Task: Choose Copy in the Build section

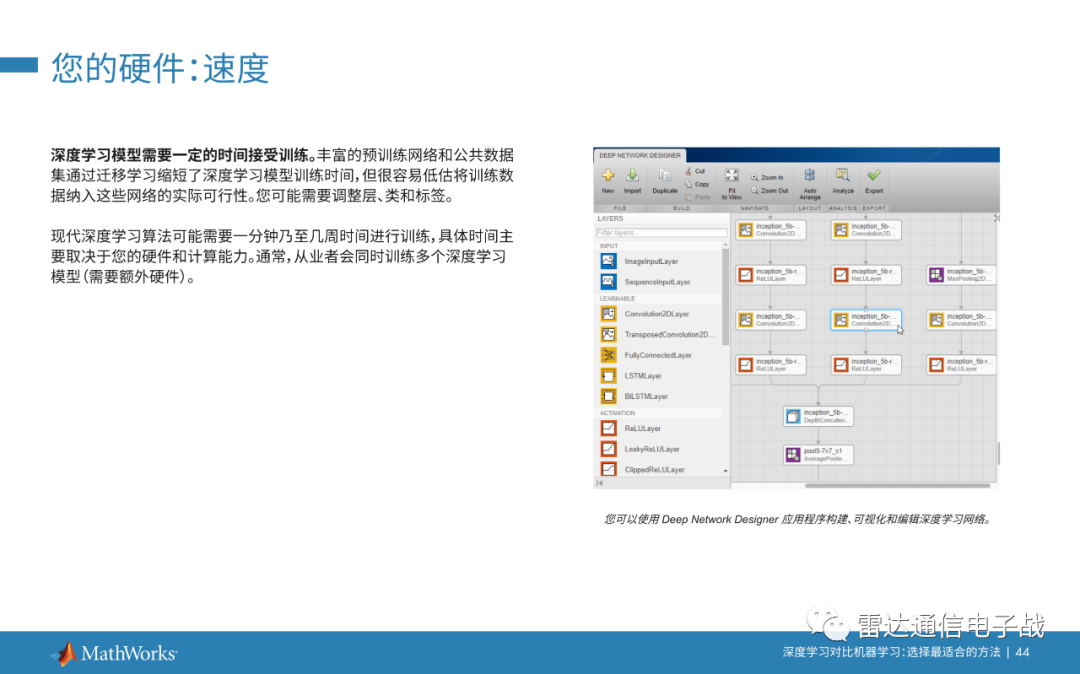Action: (697, 184)
